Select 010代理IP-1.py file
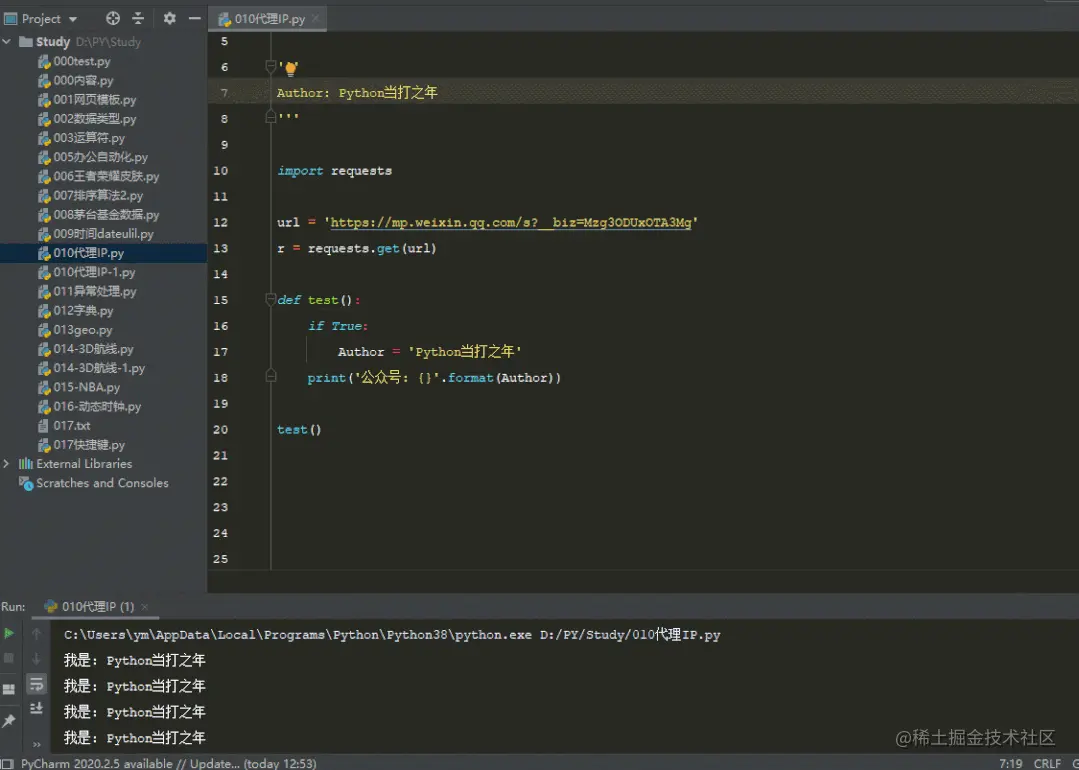1079x770 pixels. 94,272
